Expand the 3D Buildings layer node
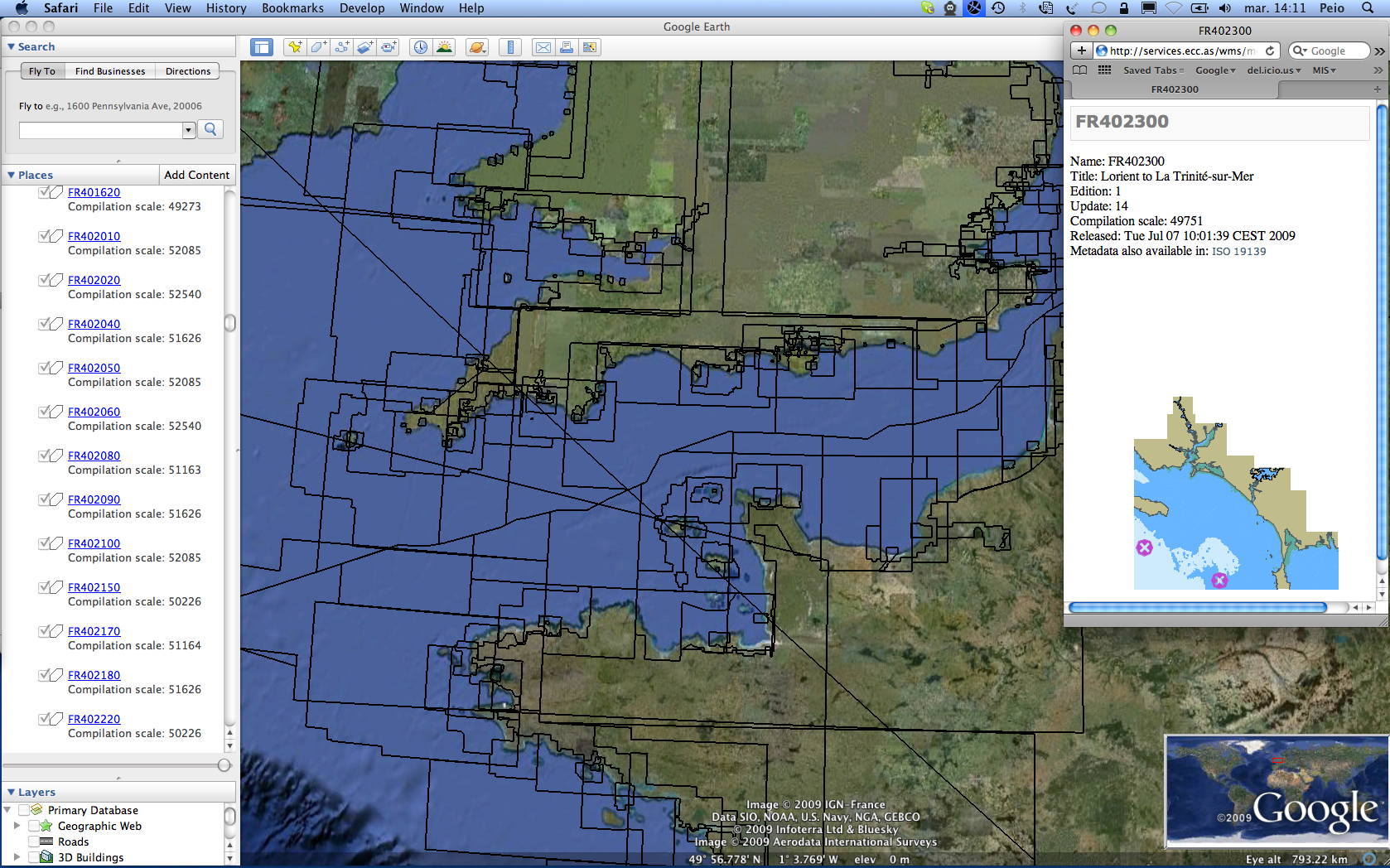The width and height of the screenshot is (1390, 868). [x=17, y=857]
